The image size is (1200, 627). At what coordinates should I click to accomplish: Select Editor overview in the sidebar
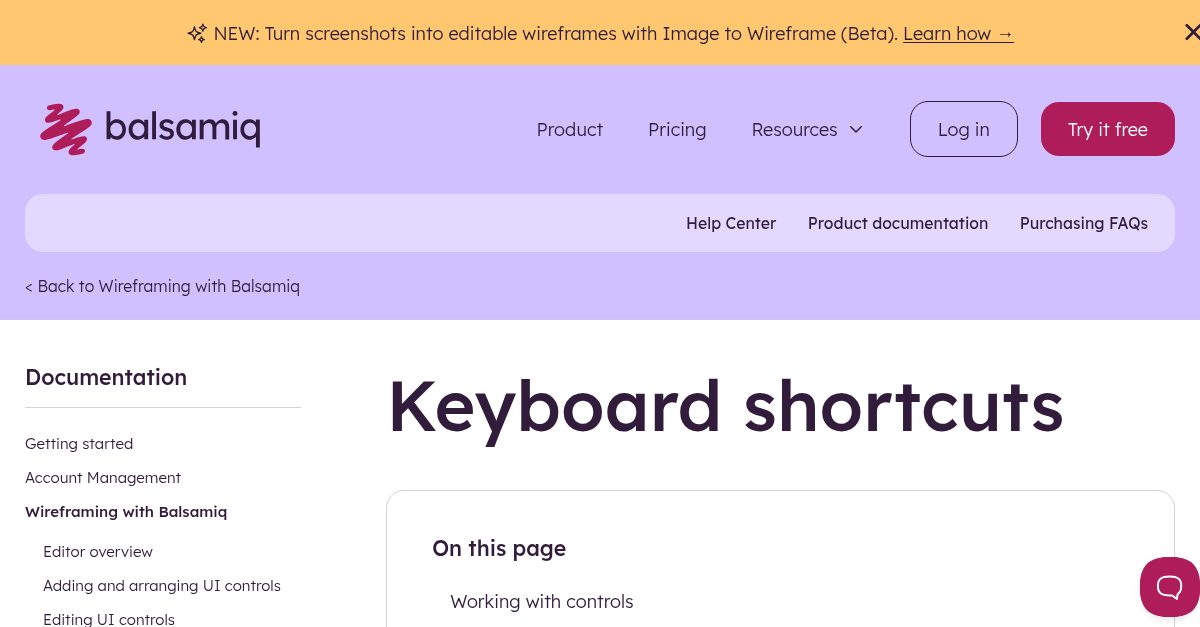97,551
